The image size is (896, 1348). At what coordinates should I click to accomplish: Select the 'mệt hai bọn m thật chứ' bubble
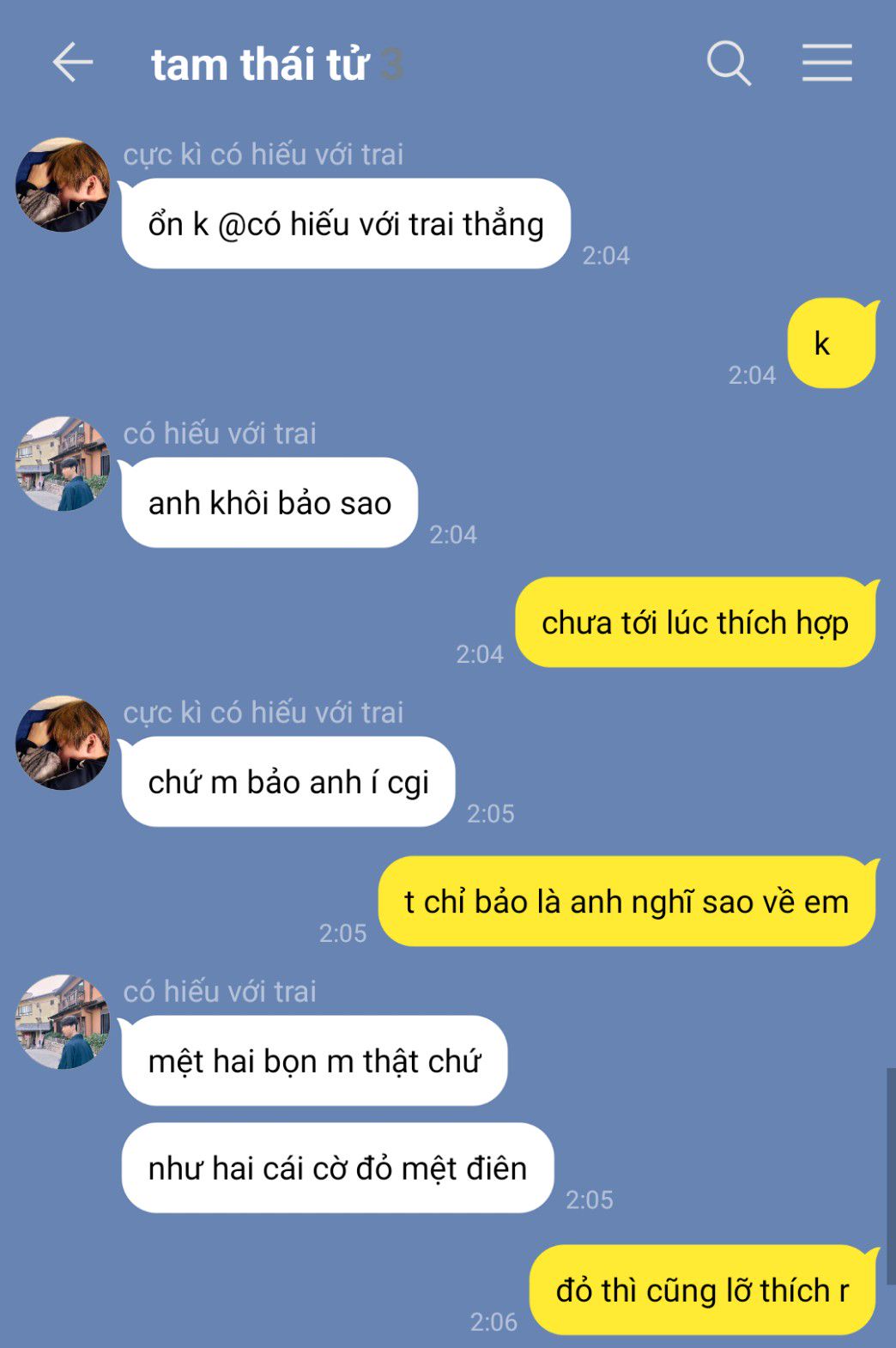(x=314, y=1060)
